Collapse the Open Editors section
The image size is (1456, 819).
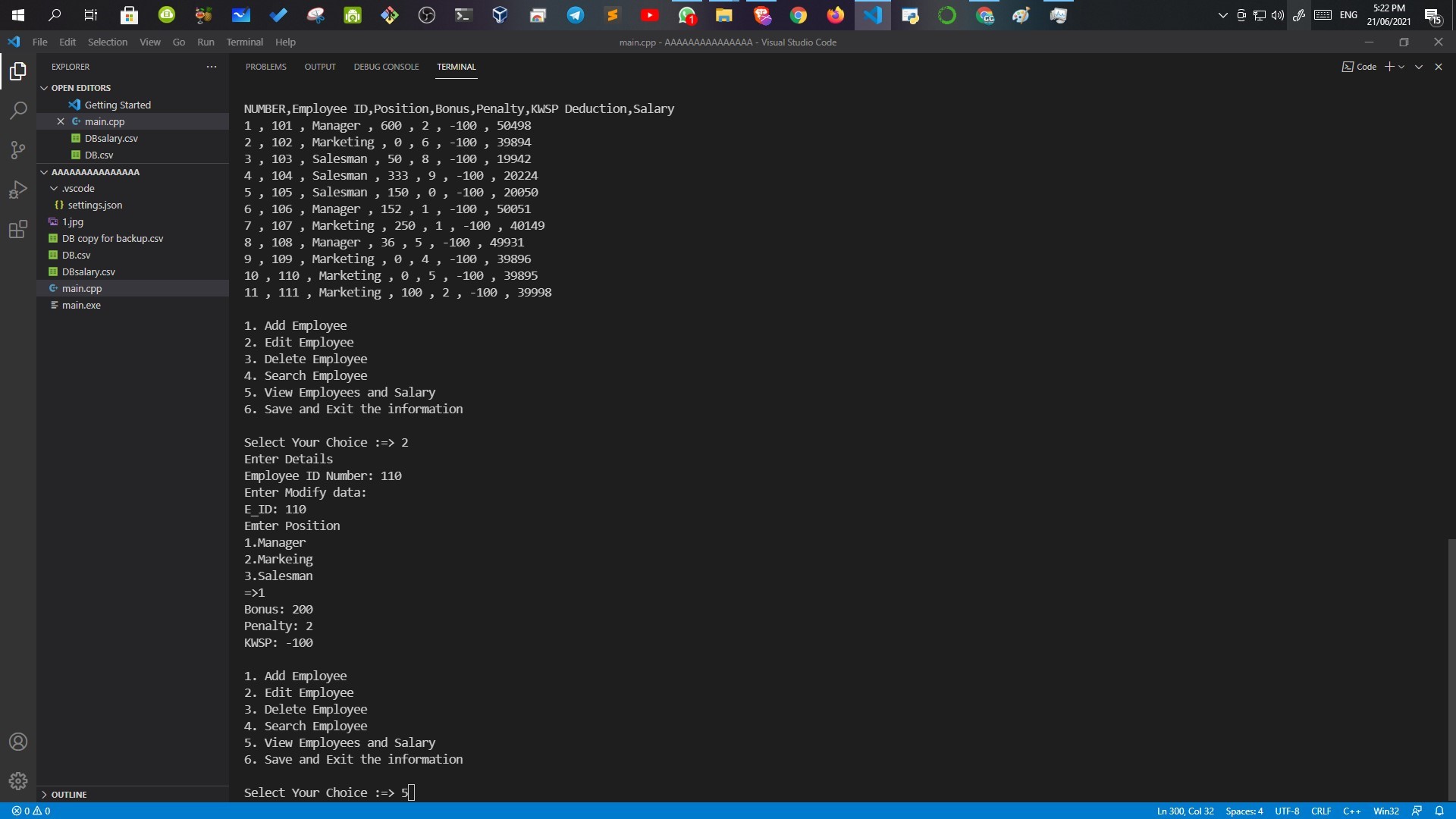(x=44, y=88)
